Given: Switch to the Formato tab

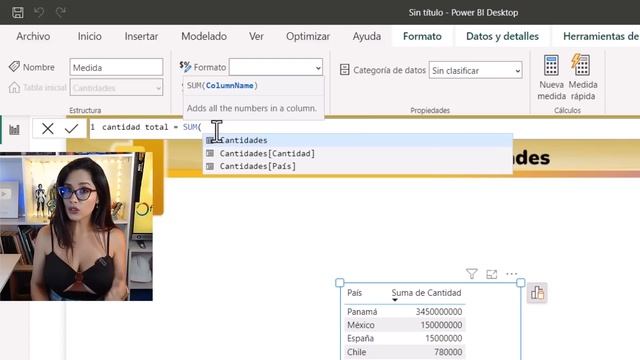Looking at the screenshot, I should [422, 36].
